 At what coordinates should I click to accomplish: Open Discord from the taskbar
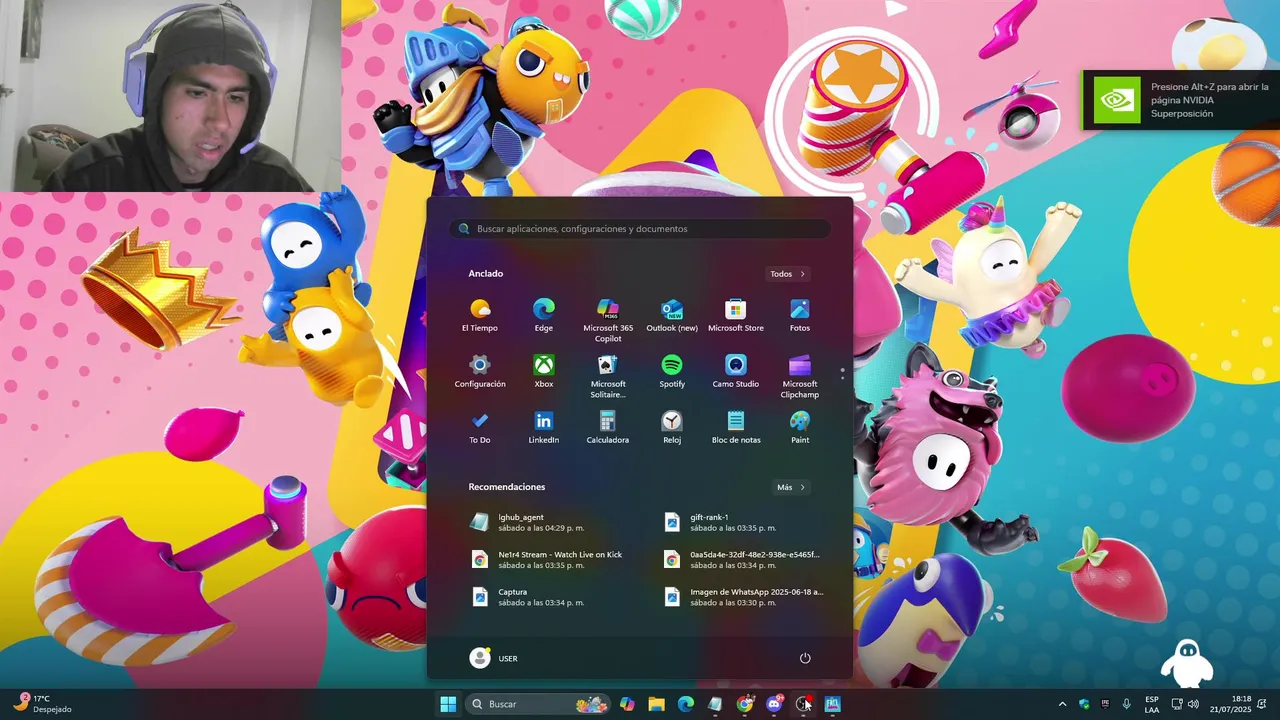(x=774, y=704)
